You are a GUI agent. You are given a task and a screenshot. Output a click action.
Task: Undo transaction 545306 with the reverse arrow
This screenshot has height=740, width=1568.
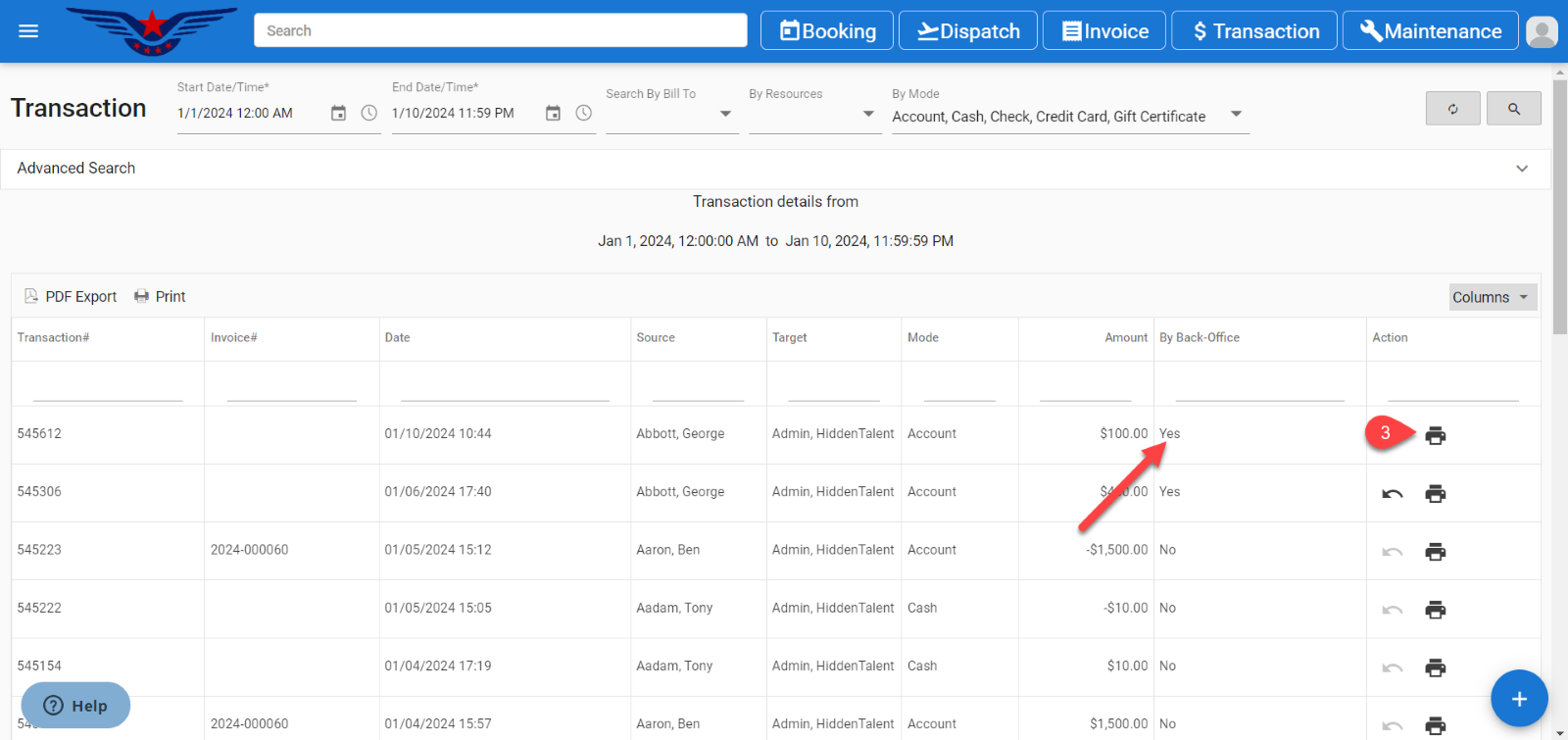1392,494
